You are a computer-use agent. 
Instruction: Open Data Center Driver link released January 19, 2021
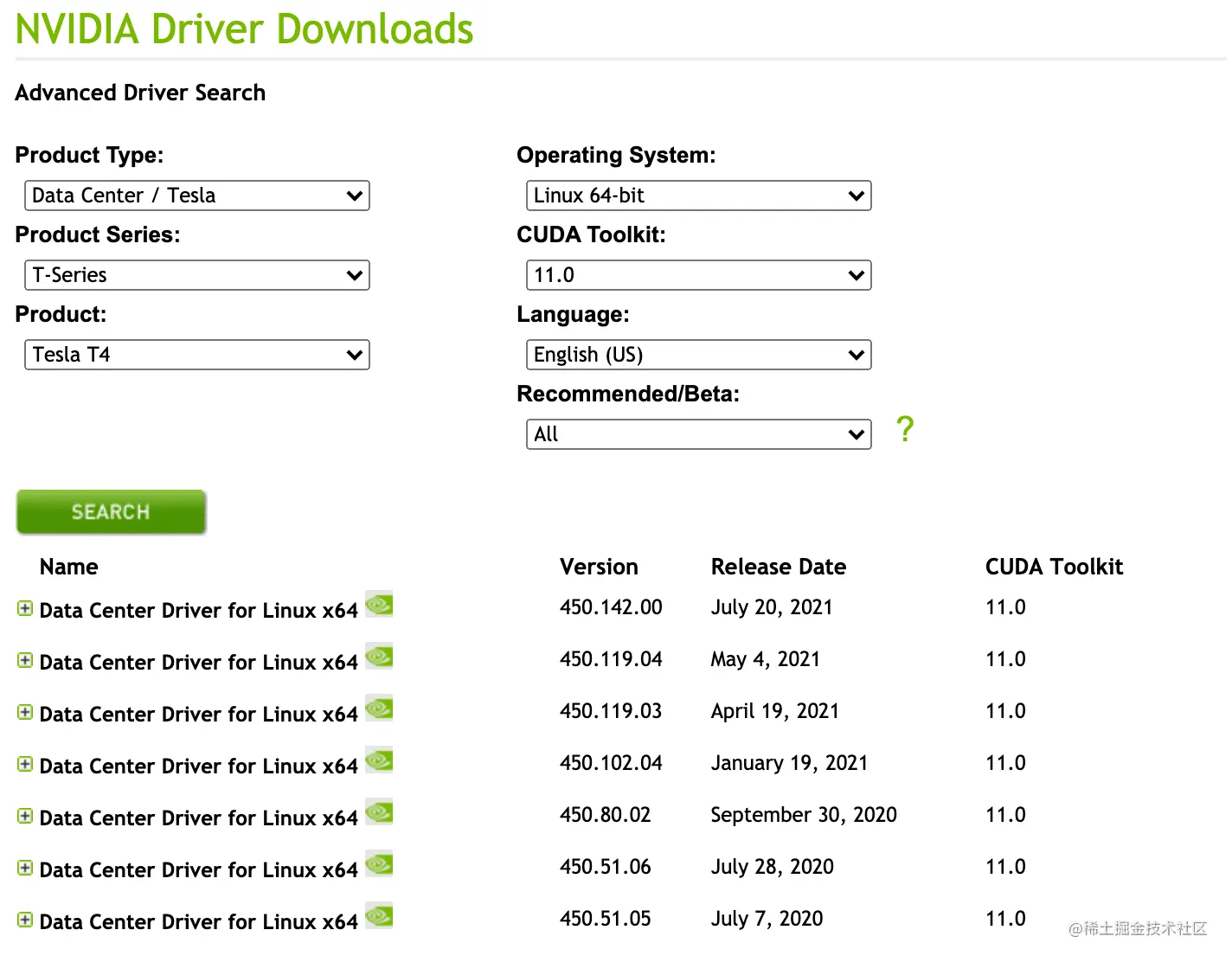pyautogui.click(x=199, y=766)
